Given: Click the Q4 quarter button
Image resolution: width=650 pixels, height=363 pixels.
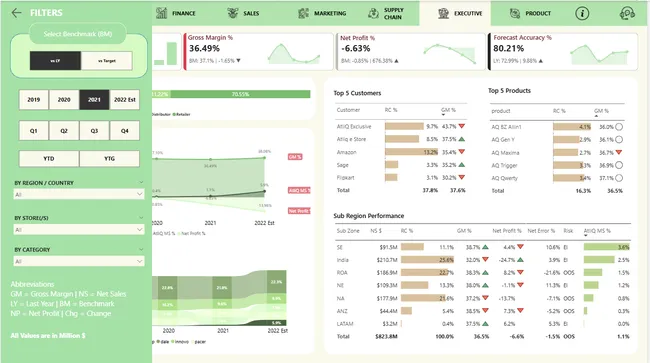Looking at the screenshot, I should (125, 131).
